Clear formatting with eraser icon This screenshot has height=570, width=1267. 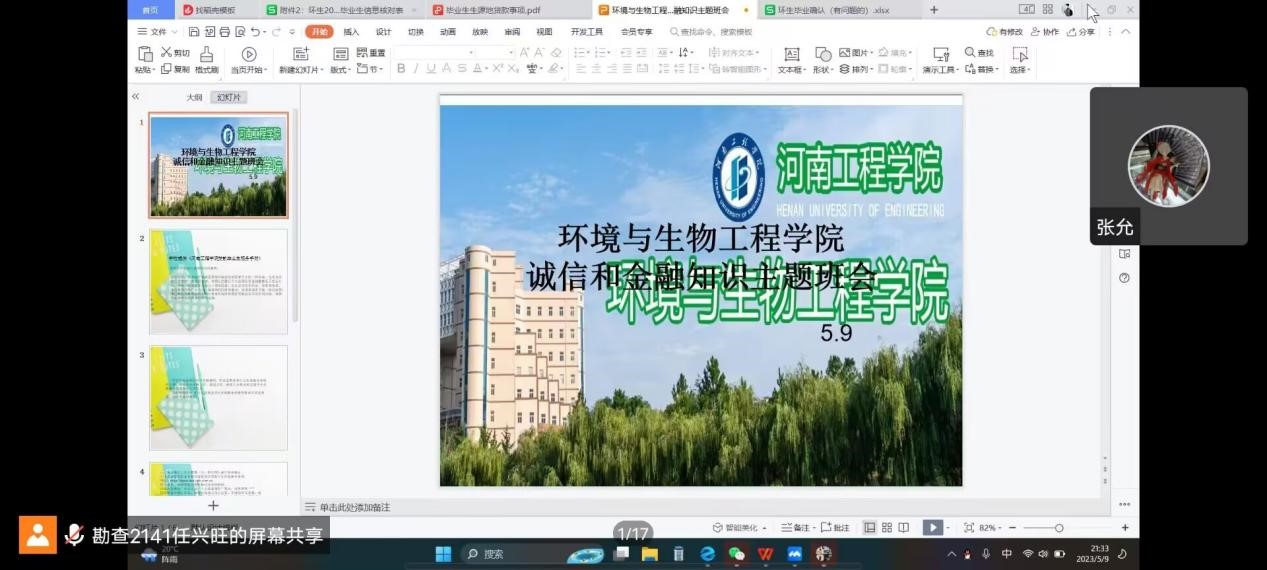[x=555, y=52]
